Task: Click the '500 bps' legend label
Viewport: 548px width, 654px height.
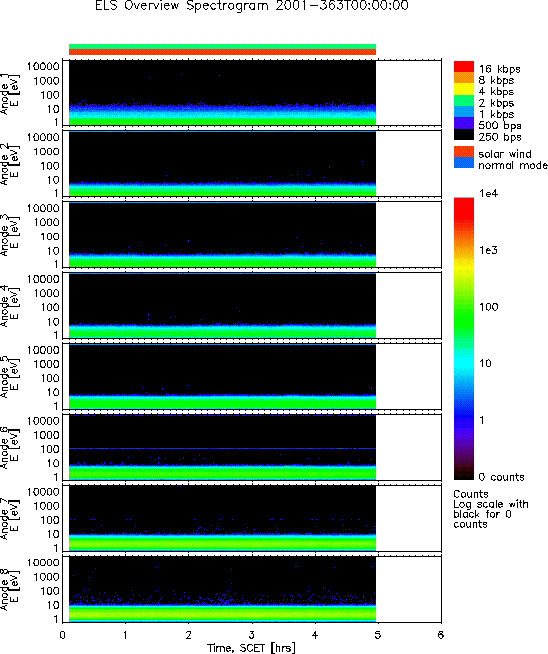Action: coord(500,125)
